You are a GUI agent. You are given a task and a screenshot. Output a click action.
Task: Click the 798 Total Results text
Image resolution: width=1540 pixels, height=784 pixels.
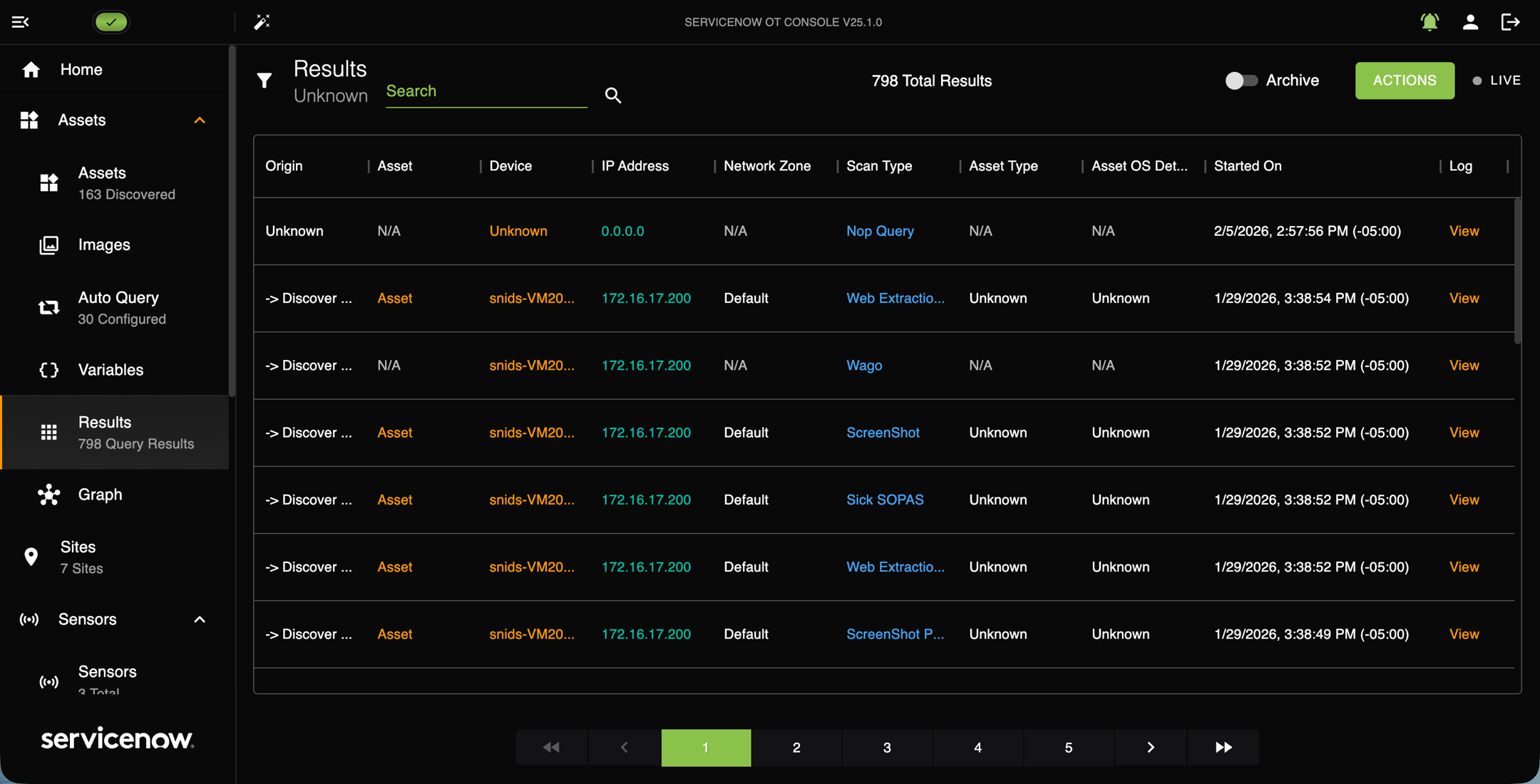(x=931, y=81)
